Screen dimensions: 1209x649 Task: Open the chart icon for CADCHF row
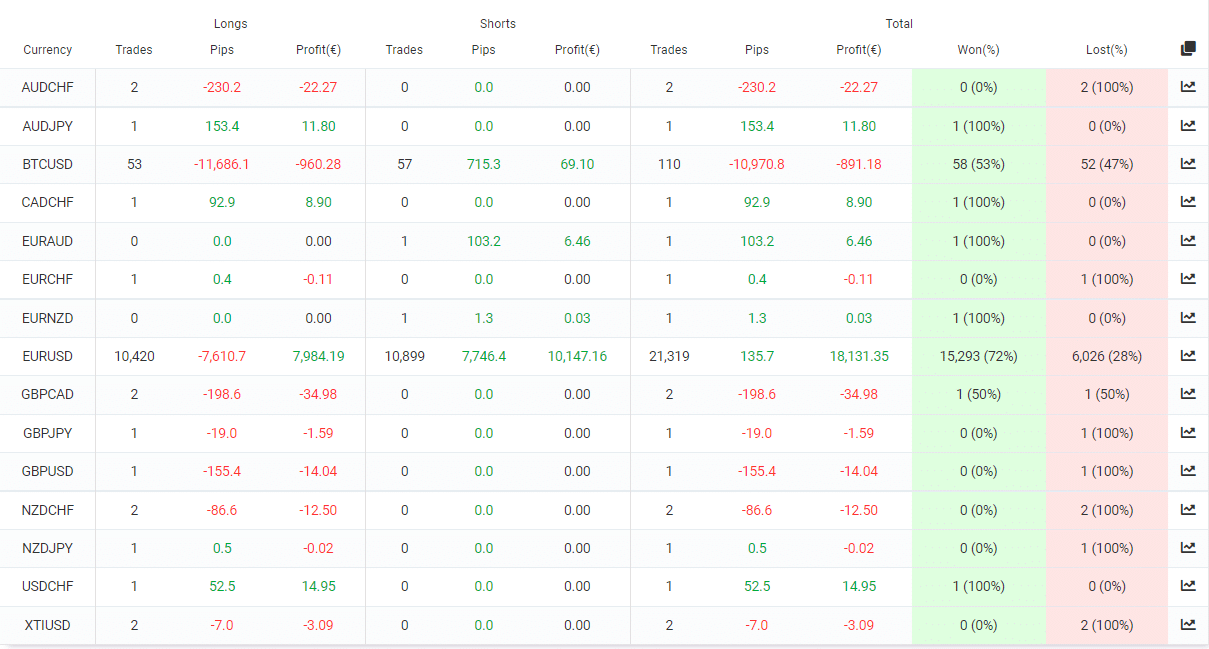pyautogui.click(x=1188, y=202)
